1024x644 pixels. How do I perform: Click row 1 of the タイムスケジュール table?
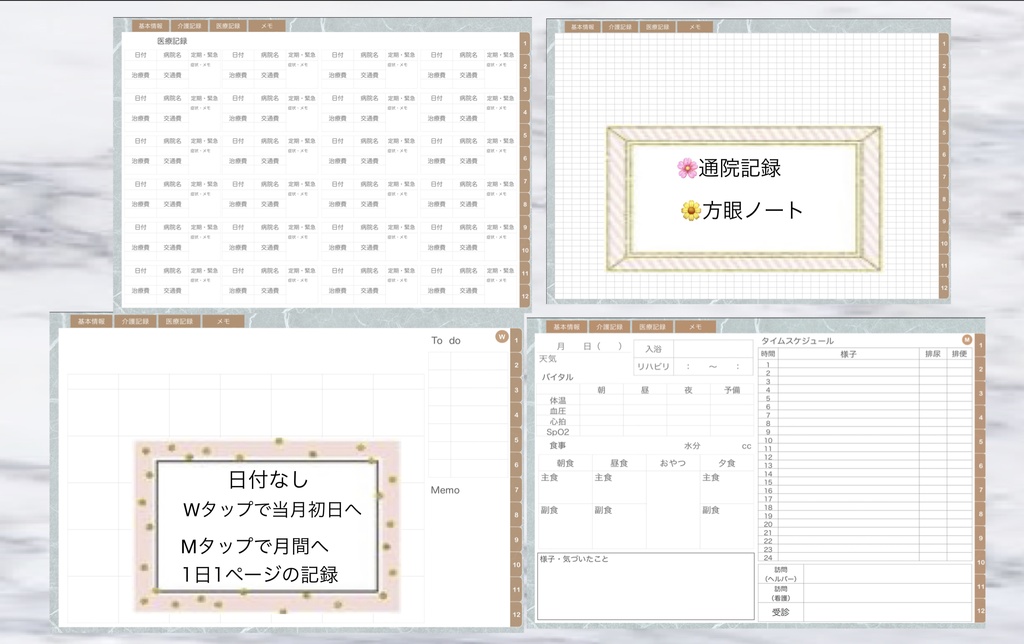click(848, 364)
